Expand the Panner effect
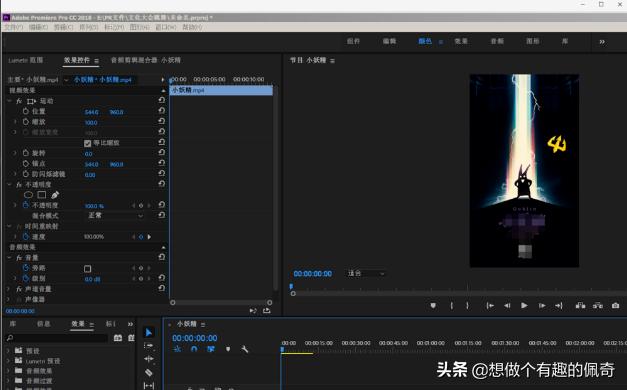The width and height of the screenshot is (627, 390). [x=9, y=299]
